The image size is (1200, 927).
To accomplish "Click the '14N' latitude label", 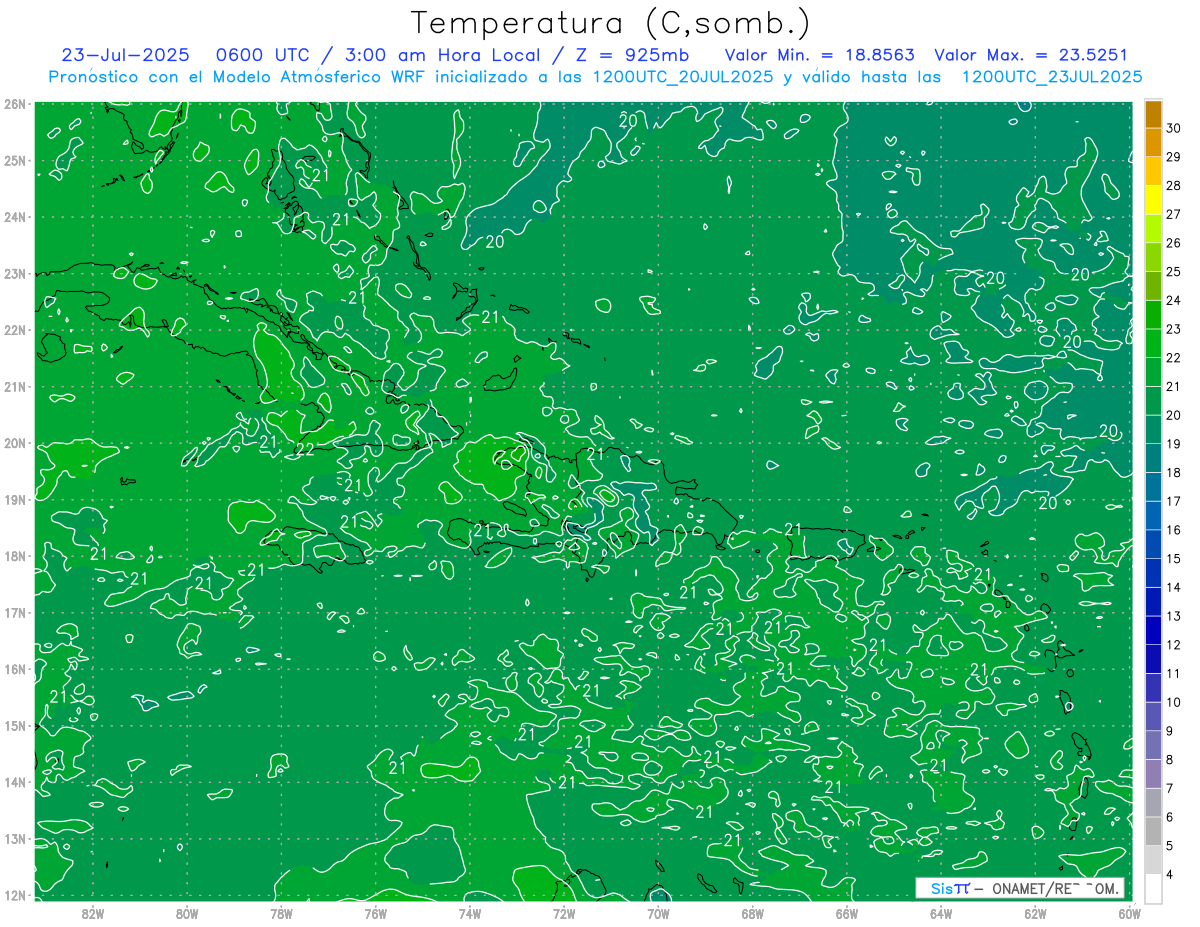I will point(15,782).
